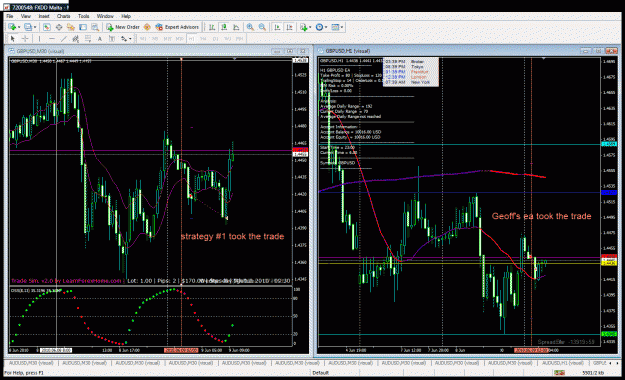The height and width of the screenshot is (380, 625).
Task: Open the Insert menu
Action: point(44,16)
